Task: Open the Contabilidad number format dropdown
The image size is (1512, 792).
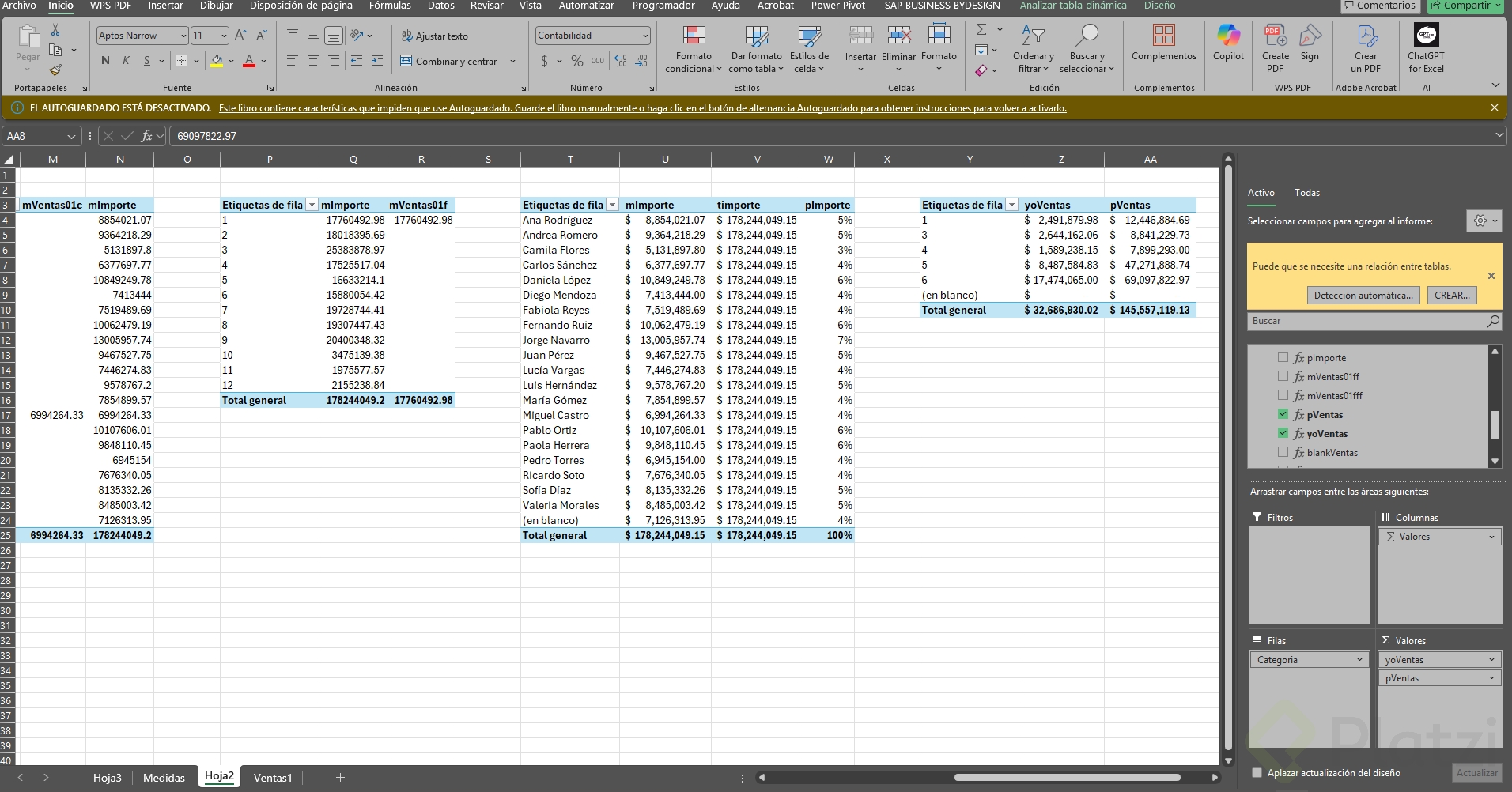Action: tap(645, 36)
